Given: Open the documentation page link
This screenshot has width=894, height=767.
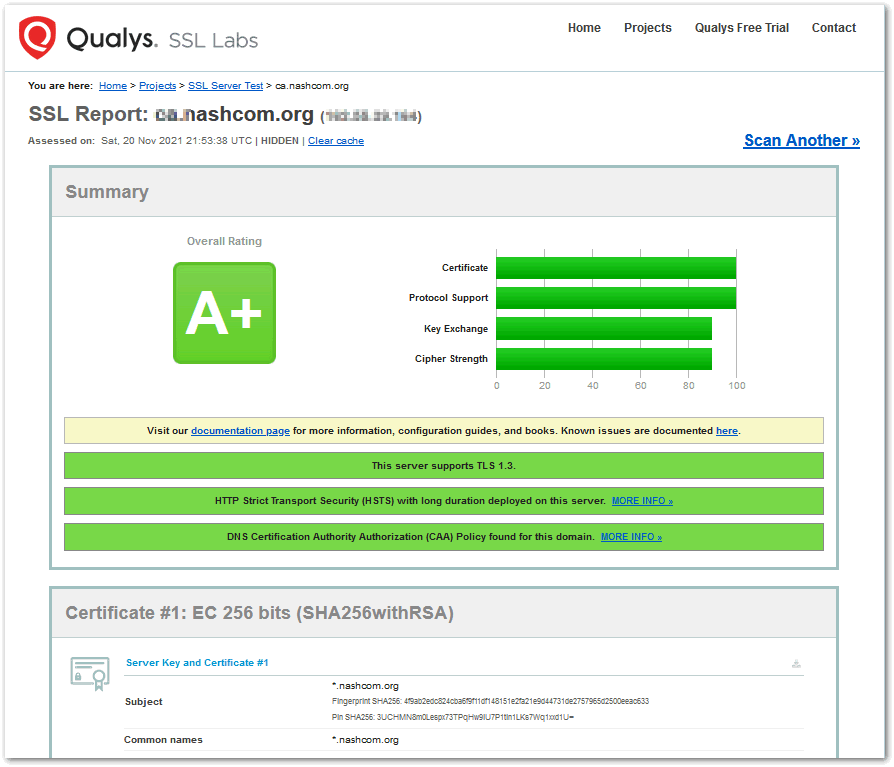Looking at the screenshot, I should pos(240,431).
